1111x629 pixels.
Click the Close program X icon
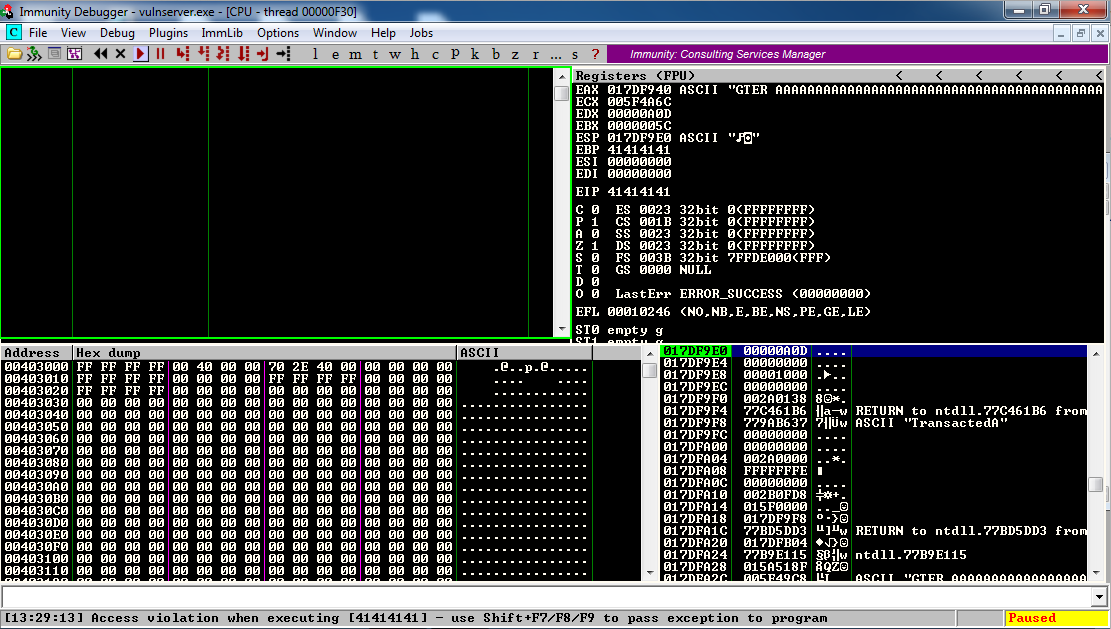pos(120,54)
